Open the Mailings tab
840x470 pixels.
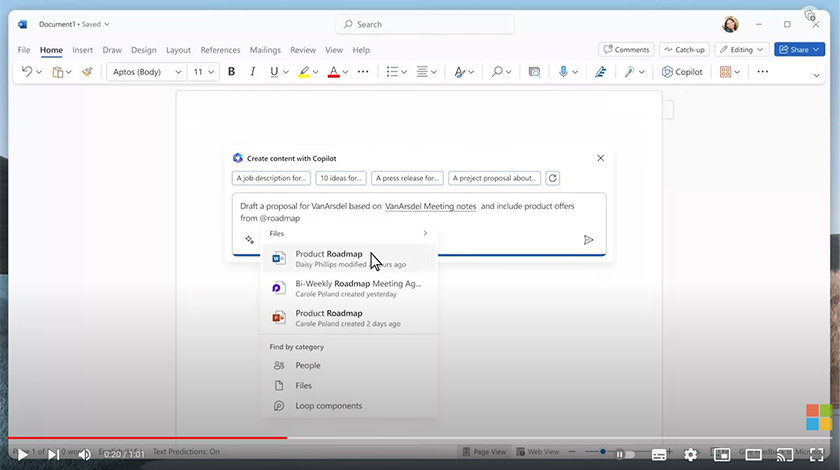click(265, 50)
